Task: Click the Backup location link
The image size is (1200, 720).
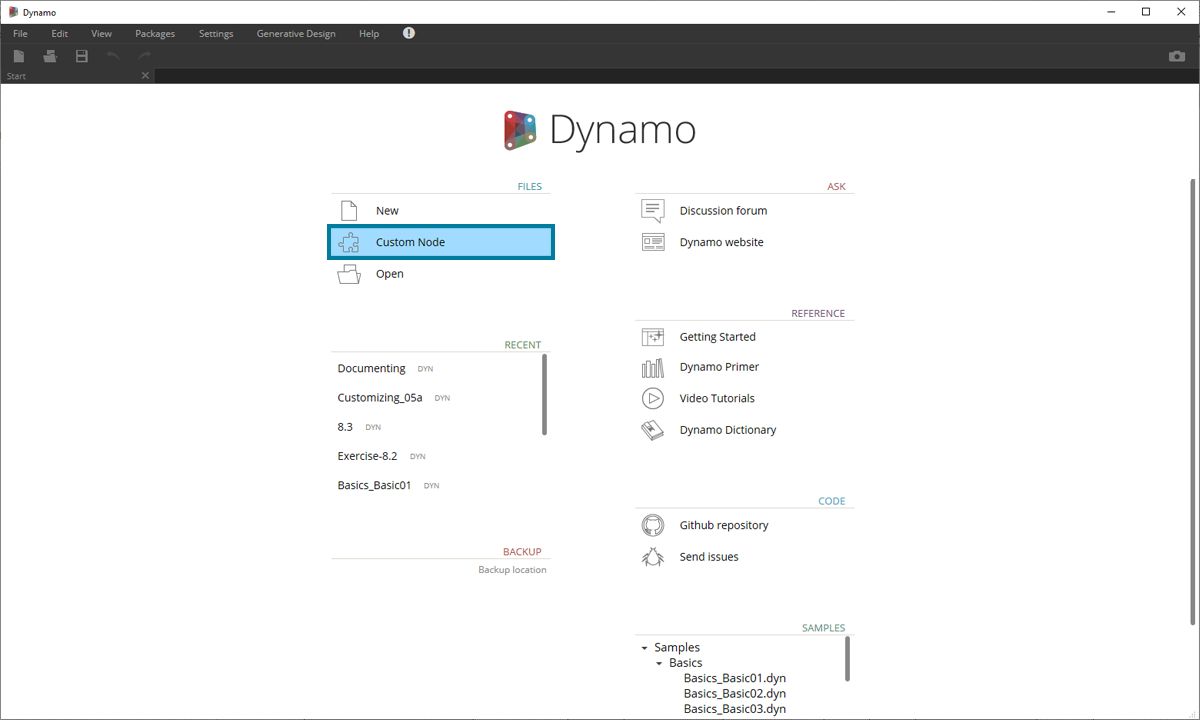Action: point(512,570)
